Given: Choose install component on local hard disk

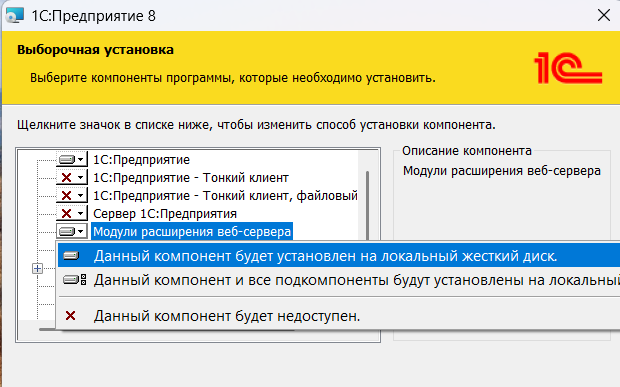Looking at the screenshot, I should tap(338, 256).
